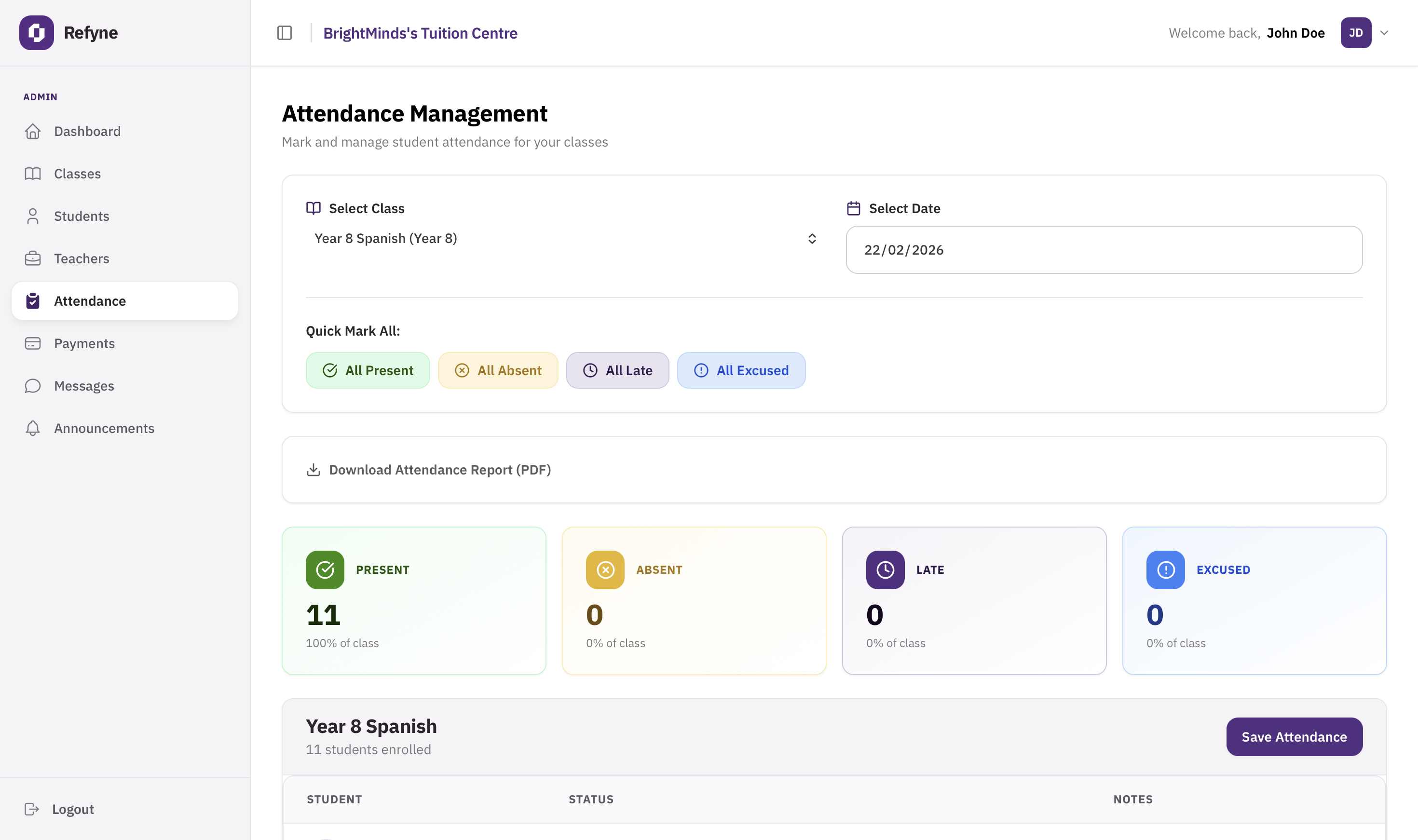Image resolution: width=1418 pixels, height=840 pixels.
Task: Click the download icon for attendance report
Action: [313, 470]
